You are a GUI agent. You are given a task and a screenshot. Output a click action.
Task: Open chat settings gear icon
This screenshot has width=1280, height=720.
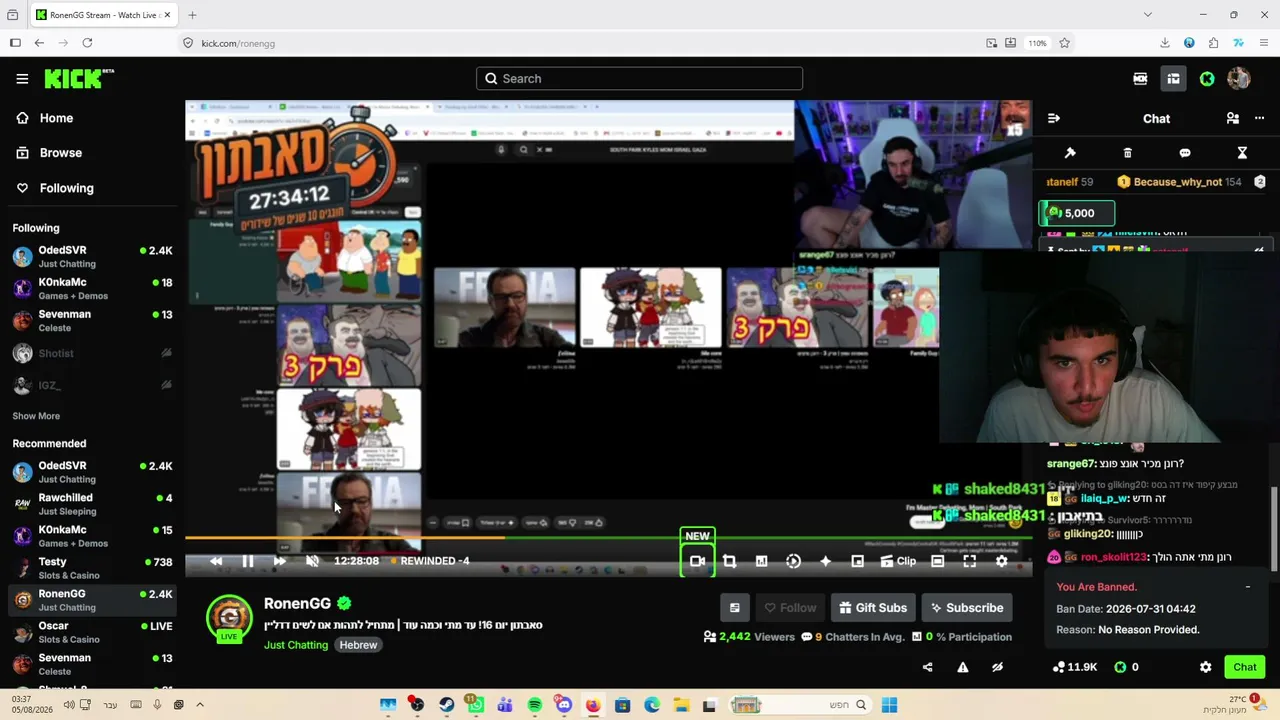(x=1205, y=667)
